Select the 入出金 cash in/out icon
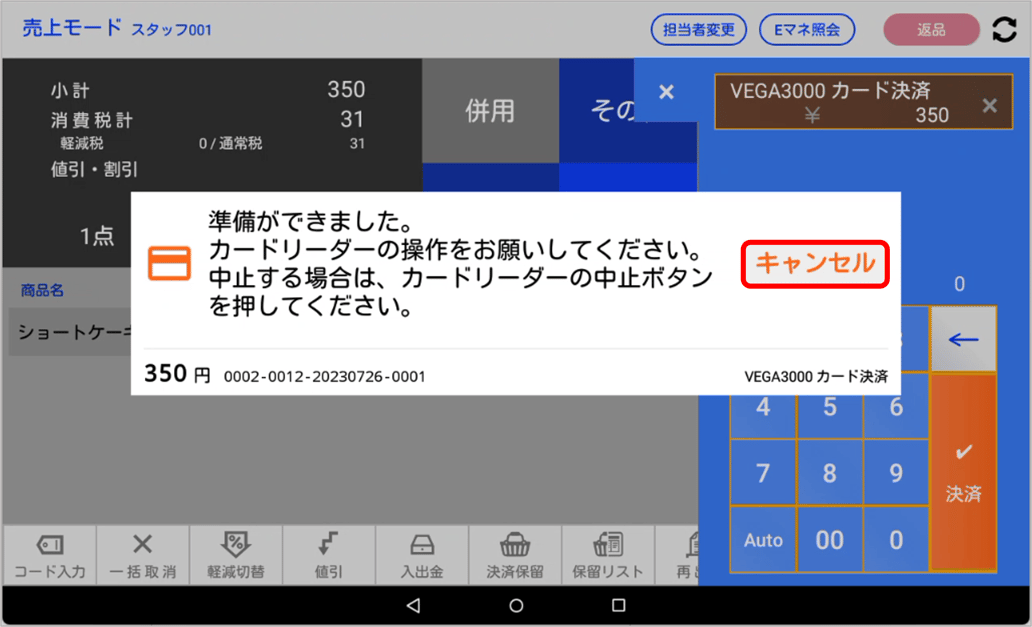The image size is (1032, 627). [x=423, y=555]
